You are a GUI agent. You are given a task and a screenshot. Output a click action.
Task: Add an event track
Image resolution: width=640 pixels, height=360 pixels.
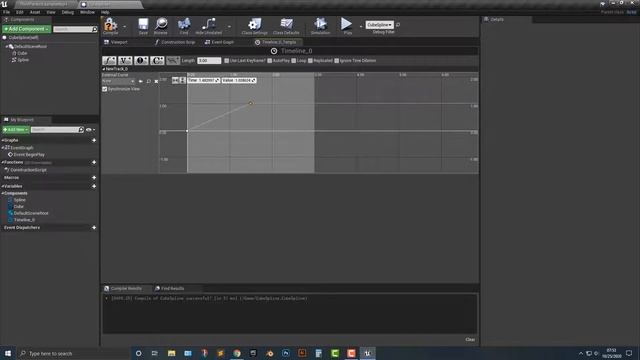(x=141, y=60)
